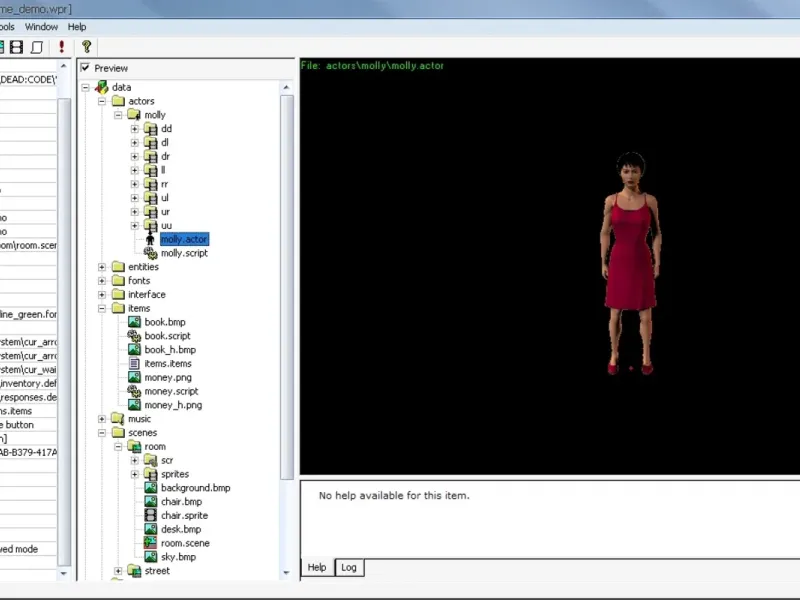Click the book.script gears icon
Screen dimensions: 800x600
(x=134, y=336)
